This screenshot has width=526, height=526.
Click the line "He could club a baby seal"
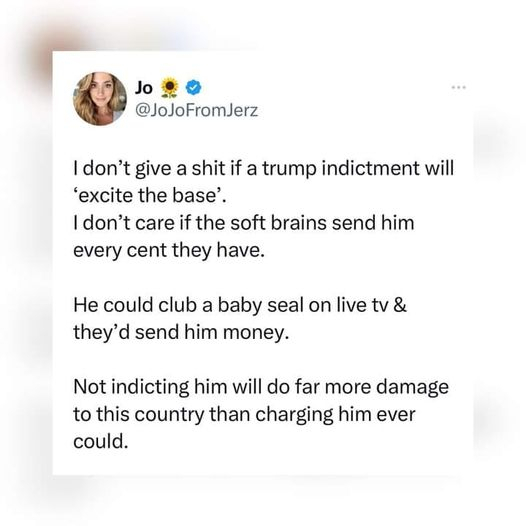(240, 305)
